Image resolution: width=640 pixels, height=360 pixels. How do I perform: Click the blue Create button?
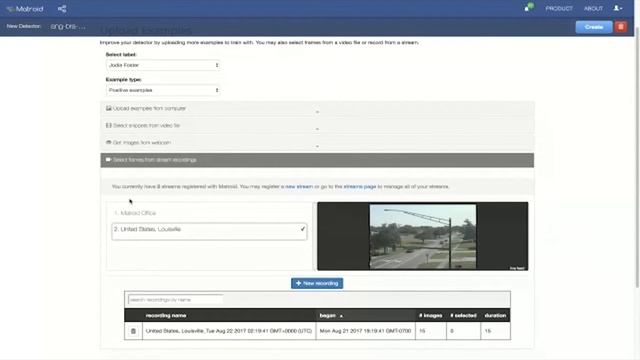click(594, 27)
